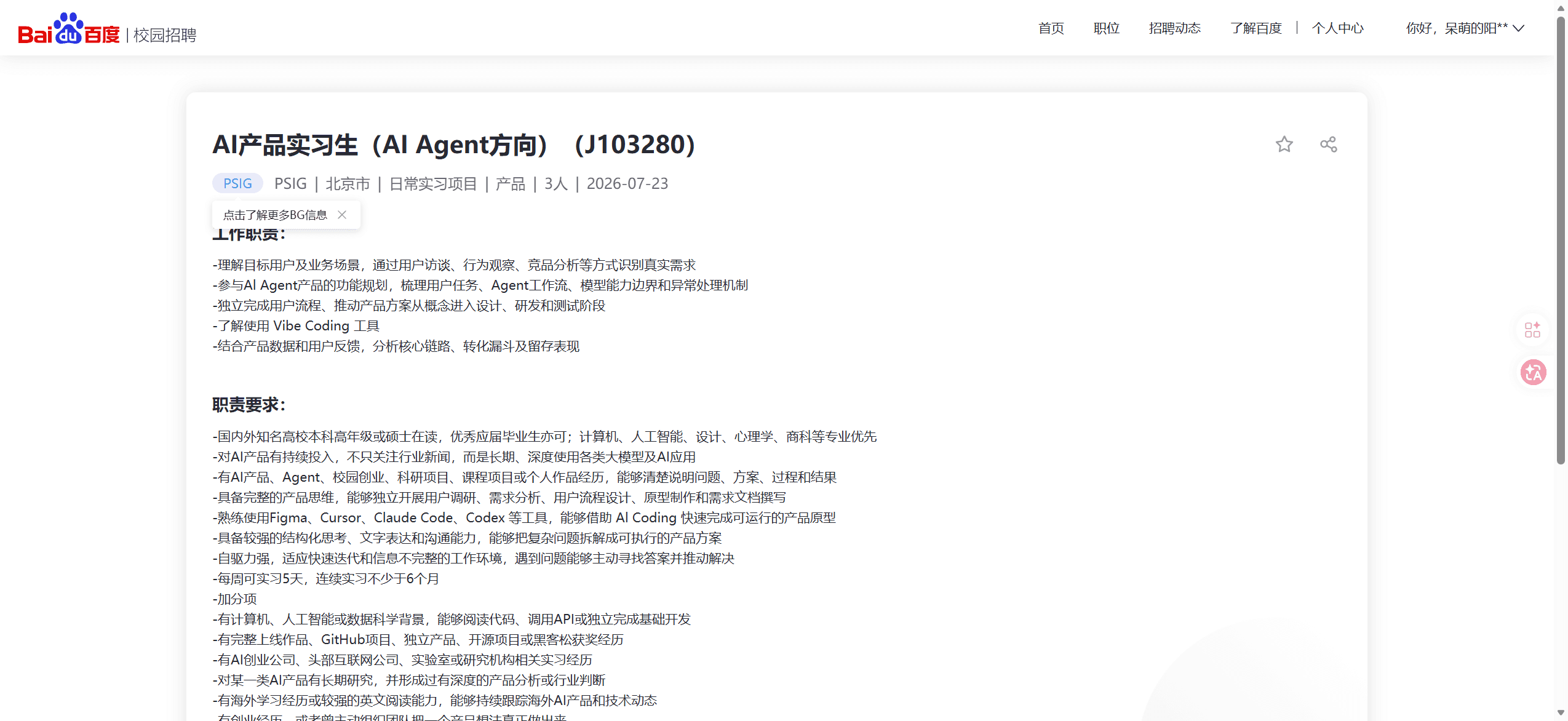Click the line starting -具备完整的产品思维
Viewport: 1568px width, 721px height.
point(499,498)
